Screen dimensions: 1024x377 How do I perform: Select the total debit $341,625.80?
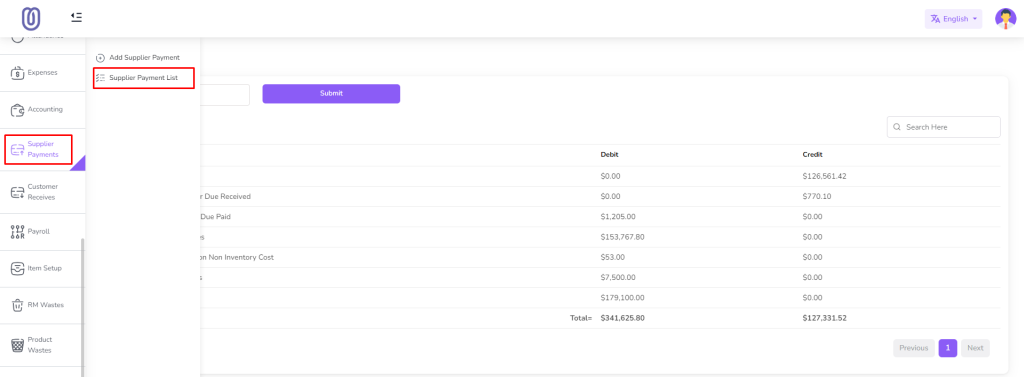click(x=623, y=318)
